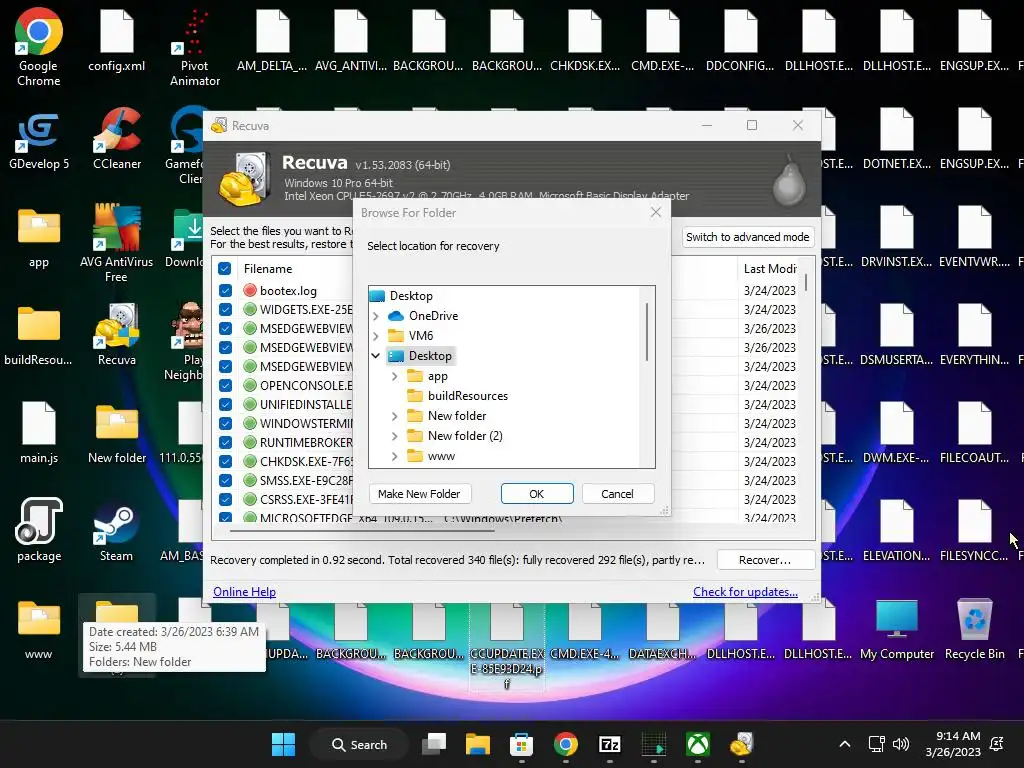Switch to Recuva in taskbar

click(741, 744)
